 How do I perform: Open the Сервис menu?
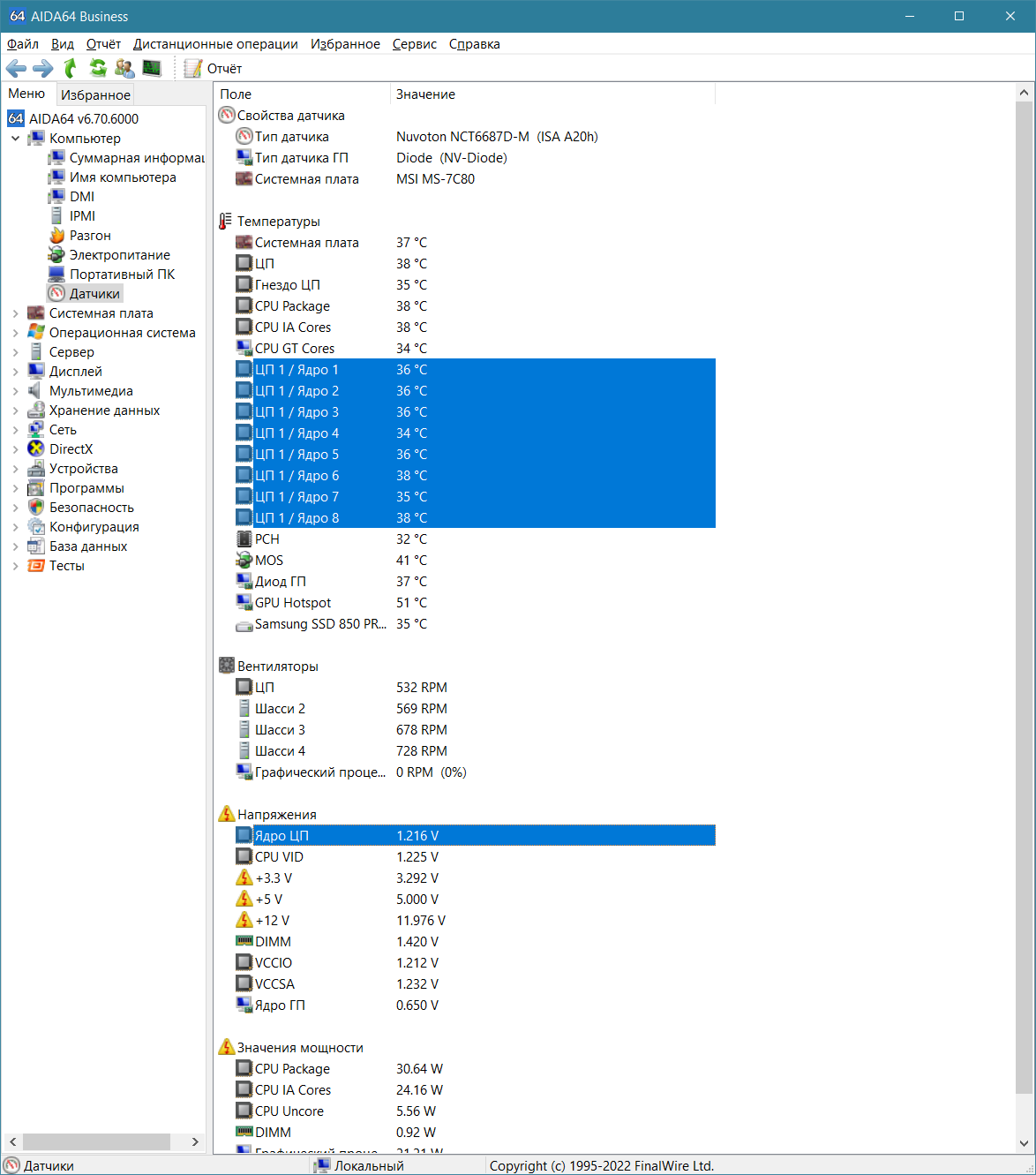(415, 44)
